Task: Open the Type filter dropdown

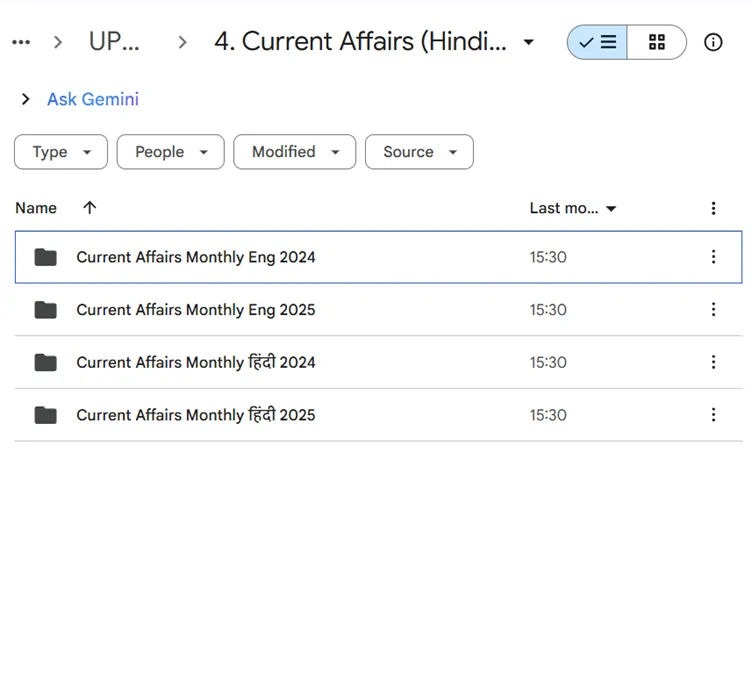Action: click(61, 152)
